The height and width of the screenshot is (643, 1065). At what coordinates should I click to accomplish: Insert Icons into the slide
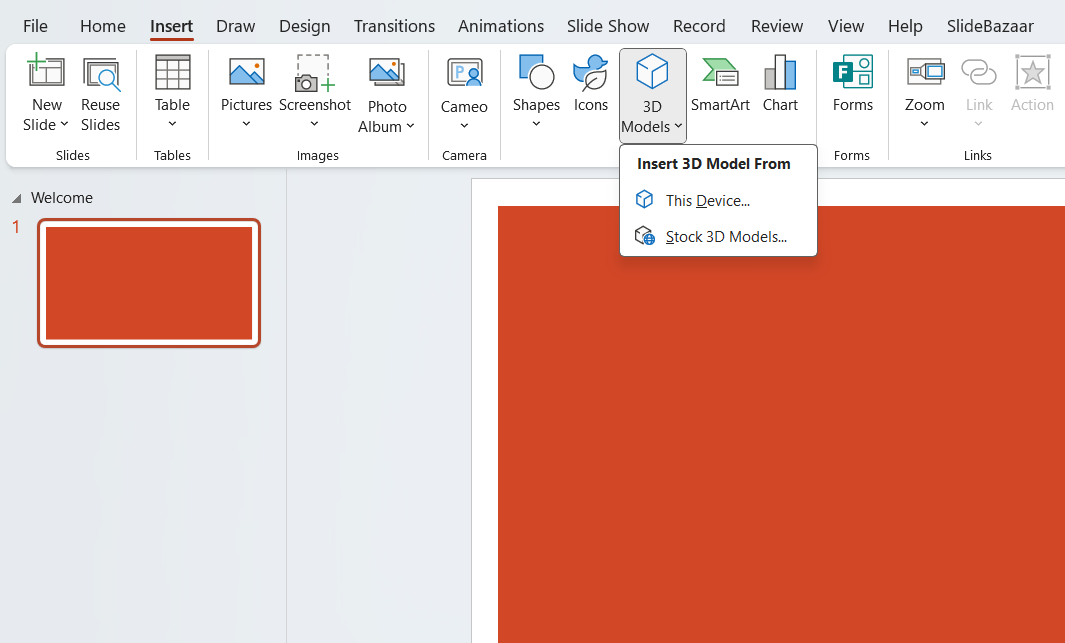pos(590,85)
